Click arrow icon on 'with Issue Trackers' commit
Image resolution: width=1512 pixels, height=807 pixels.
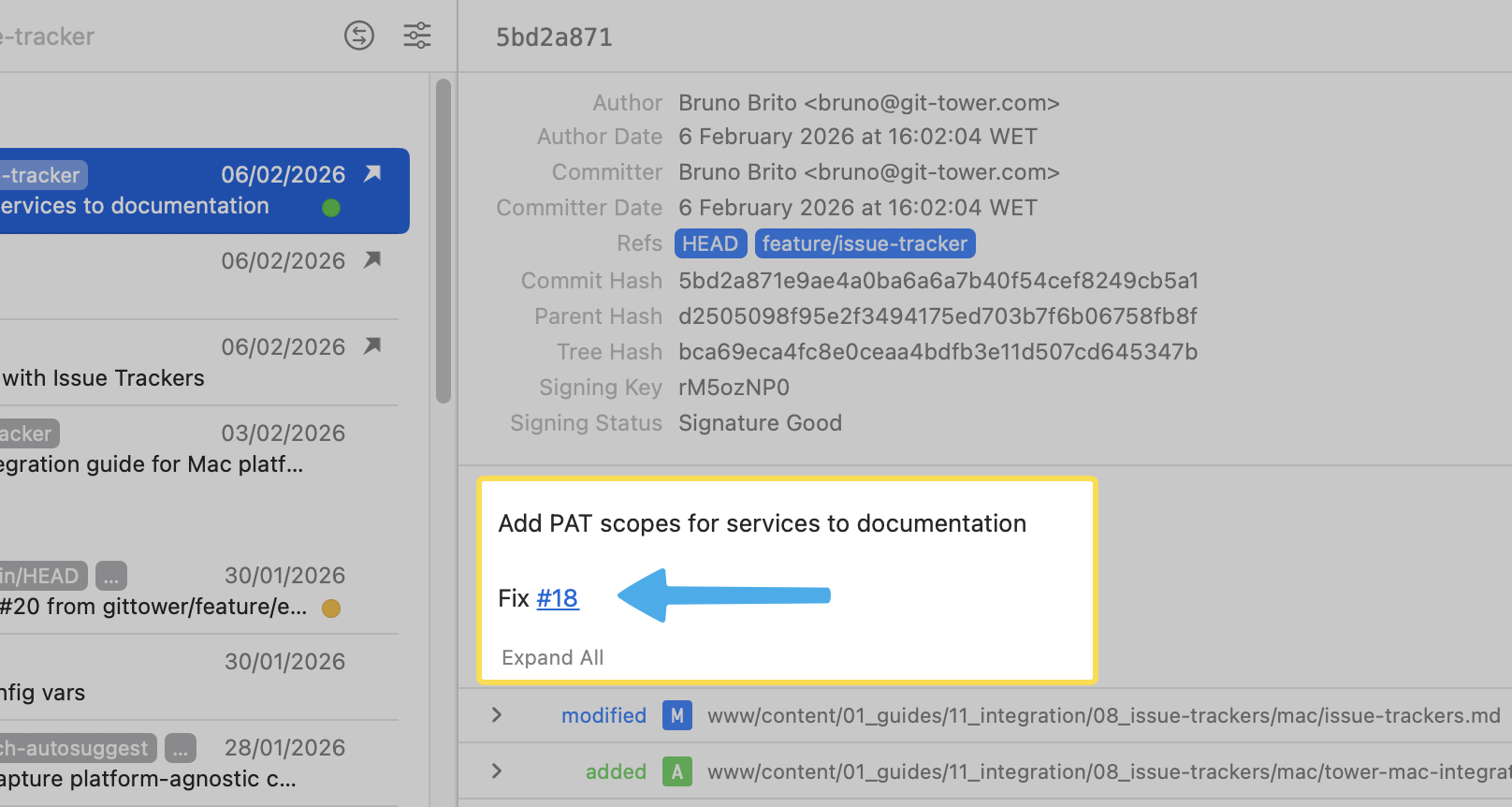pyautogui.click(x=372, y=345)
